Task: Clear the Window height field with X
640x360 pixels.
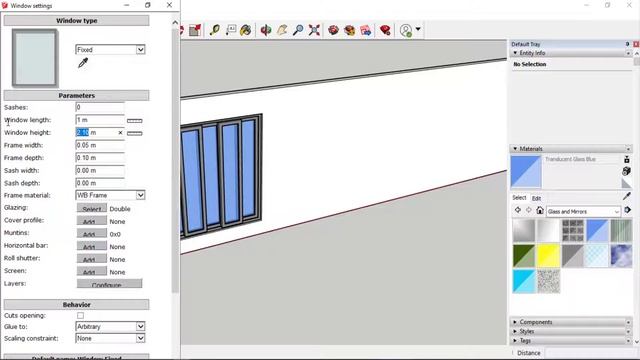Action: click(x=120, y=133)
